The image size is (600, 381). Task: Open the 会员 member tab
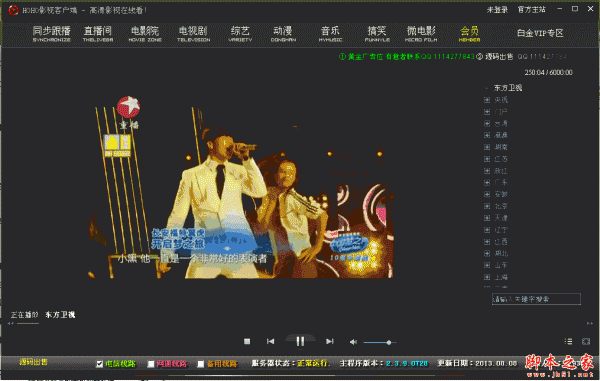(x=470, y=34)
